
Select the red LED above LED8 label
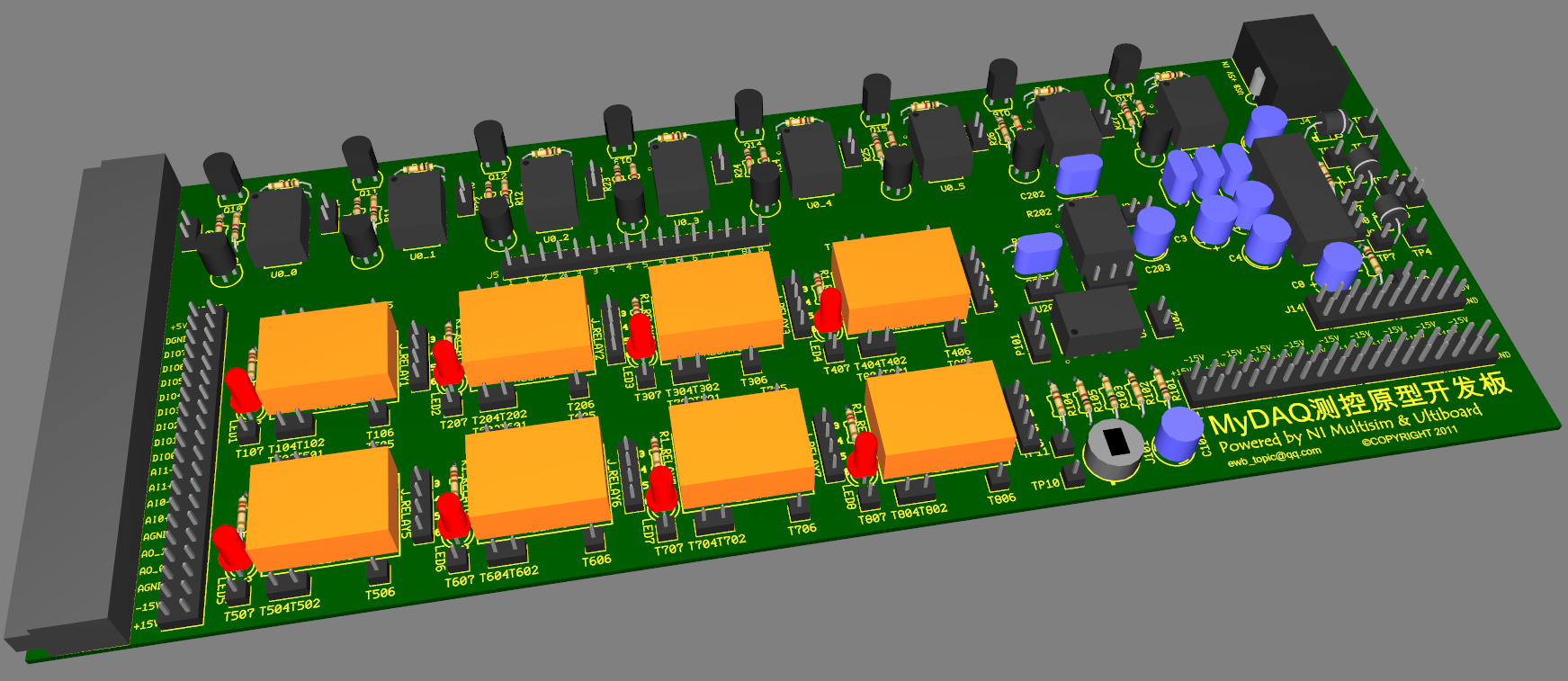(864, 455)
